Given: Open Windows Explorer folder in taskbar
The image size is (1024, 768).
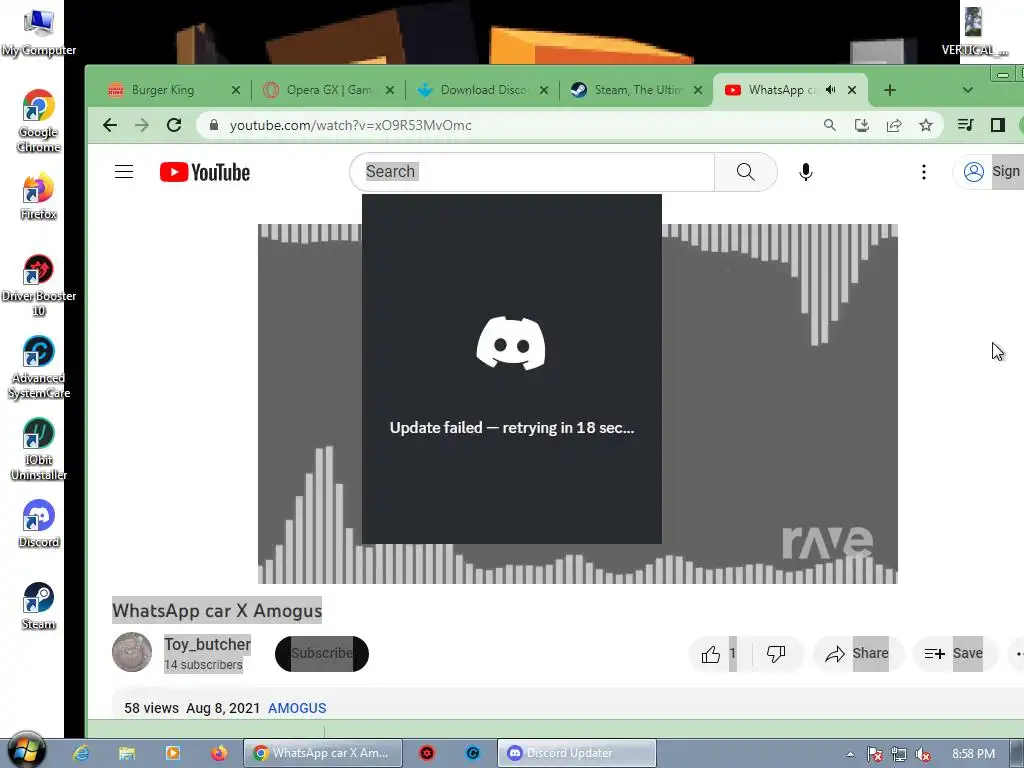Looking at the screenshot, I should click(127, 753).
